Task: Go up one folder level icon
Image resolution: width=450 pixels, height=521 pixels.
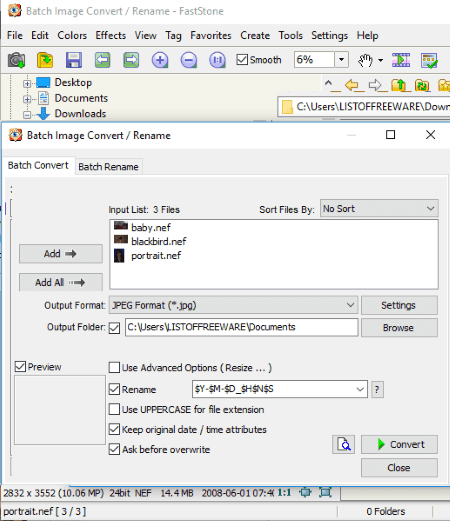Action: pos(399,85)
